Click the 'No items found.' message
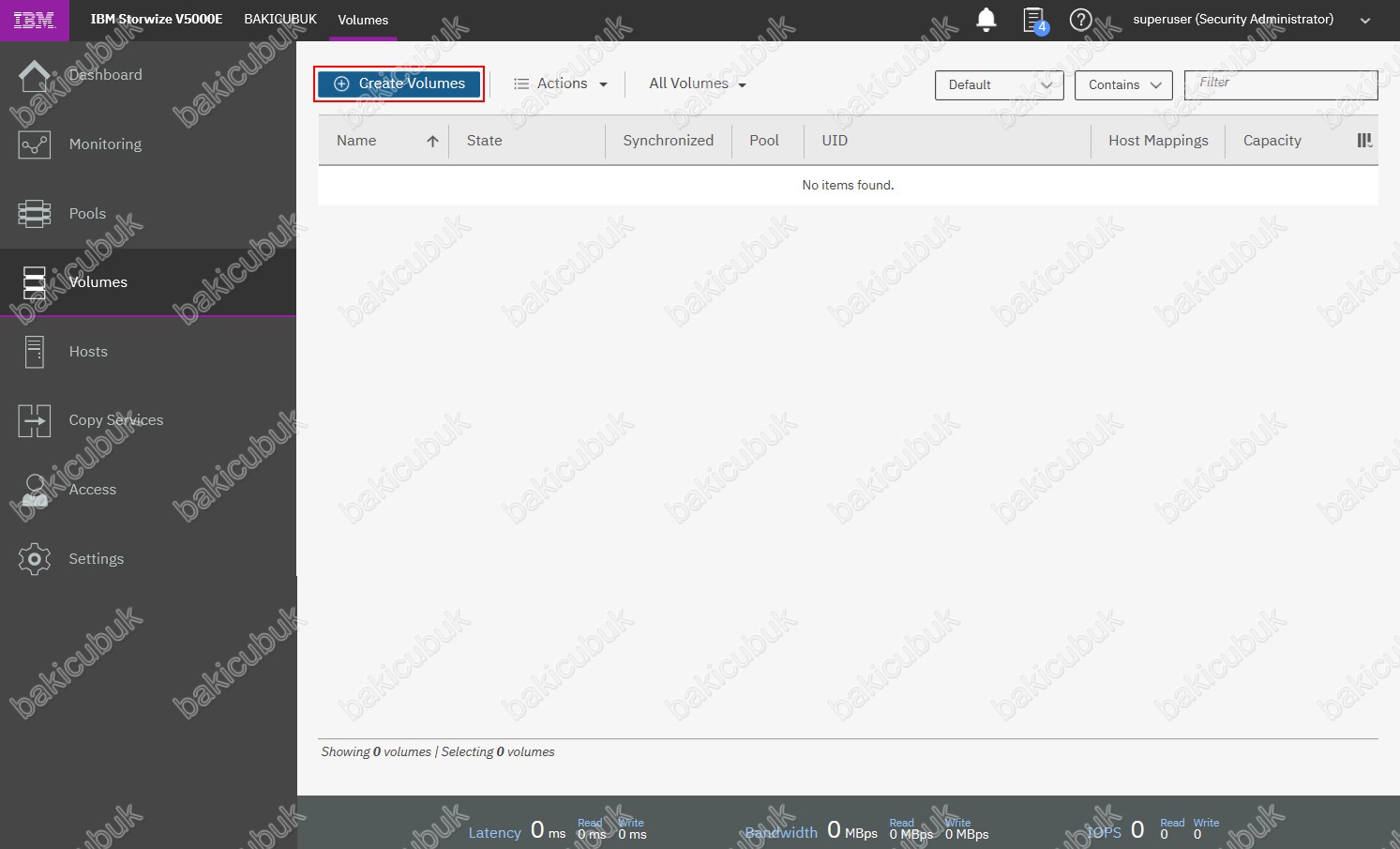The image size is (1400, 849). click(x=848, y=186)
